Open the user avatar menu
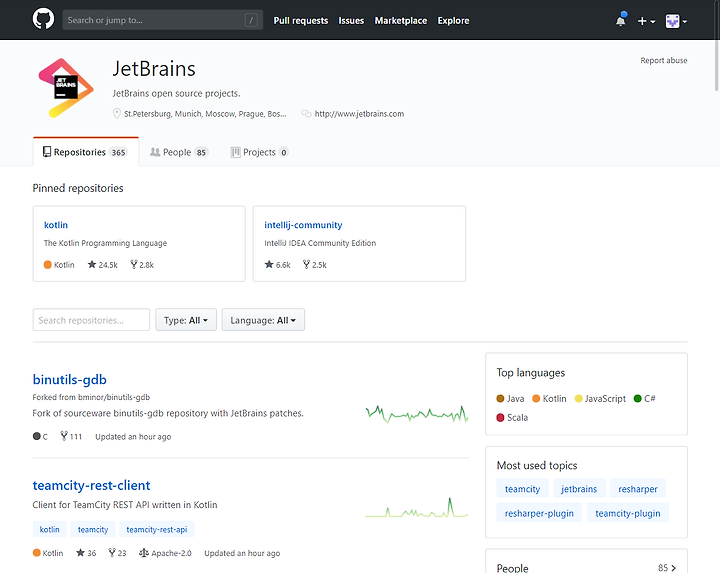 tap(676, 21)
